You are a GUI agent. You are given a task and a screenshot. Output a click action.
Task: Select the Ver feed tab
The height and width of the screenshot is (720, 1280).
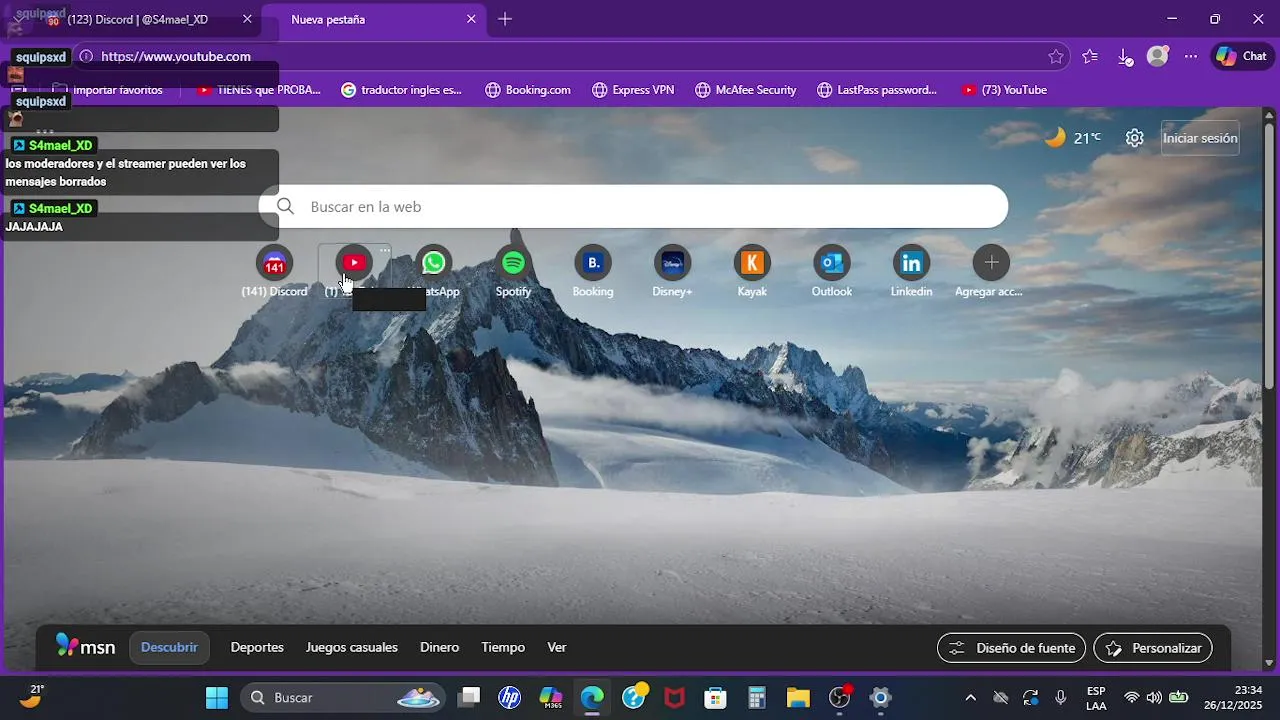[557, 647]
